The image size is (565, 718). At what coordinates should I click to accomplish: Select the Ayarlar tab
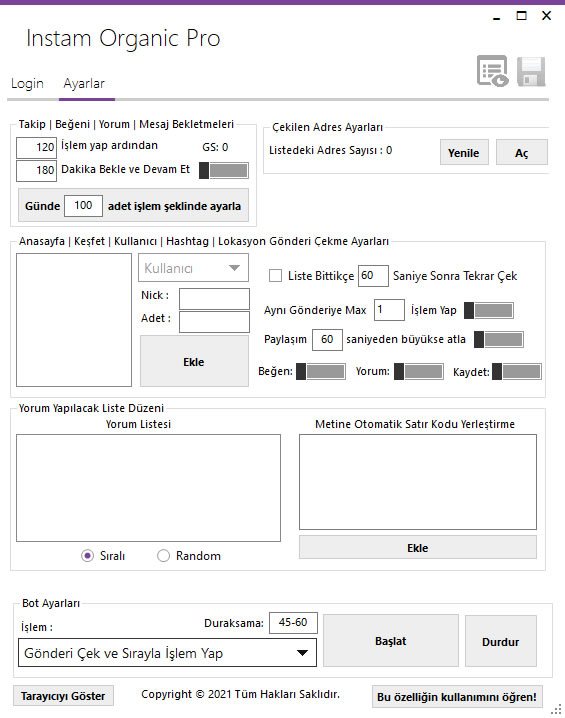point(84,84)
